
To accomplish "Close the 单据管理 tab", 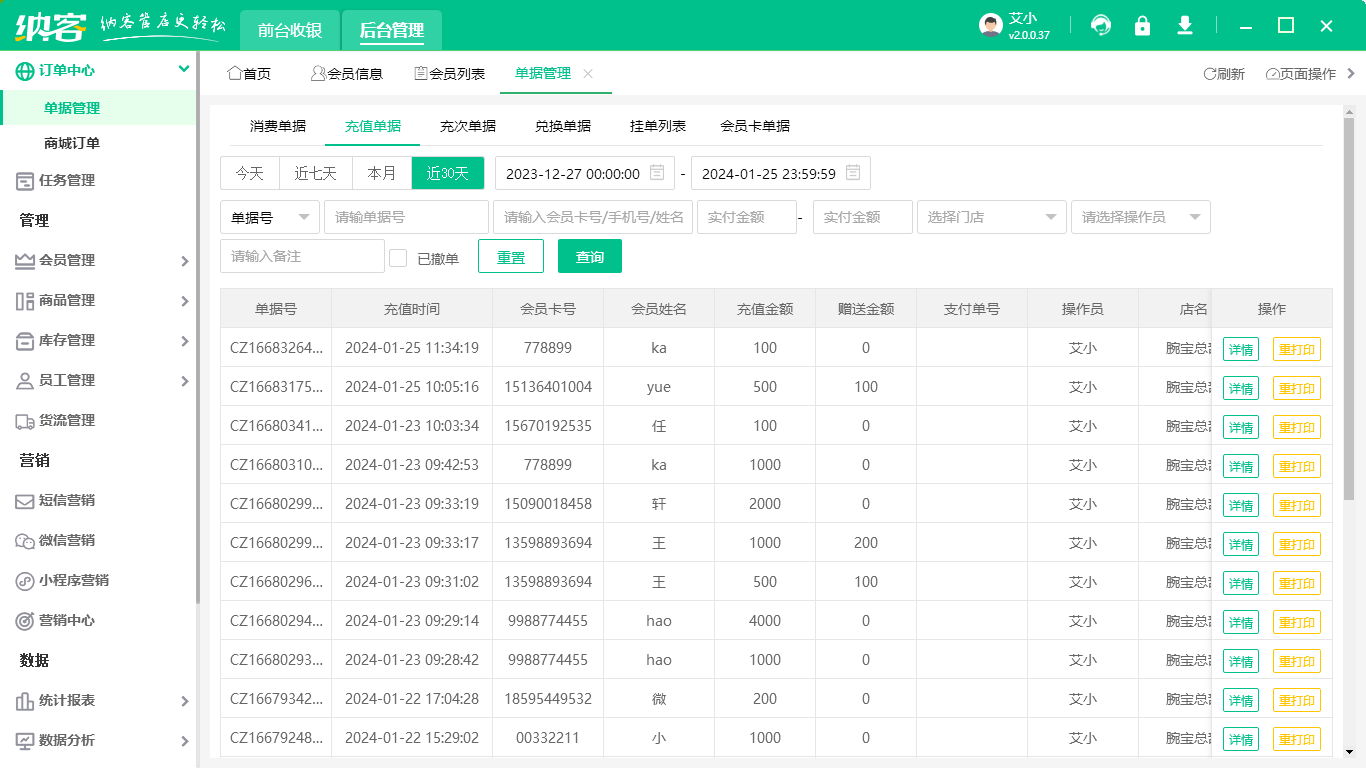I will click(x=588, y=74).
